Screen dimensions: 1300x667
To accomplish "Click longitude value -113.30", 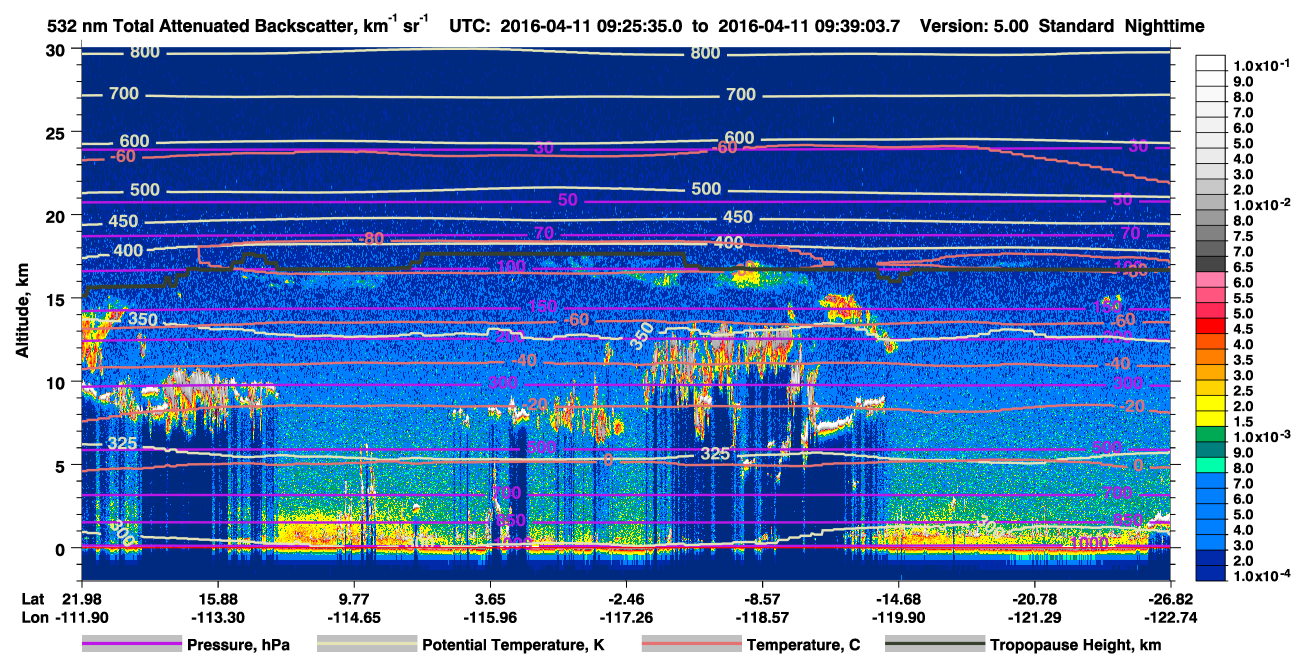I will pos(217,617).
